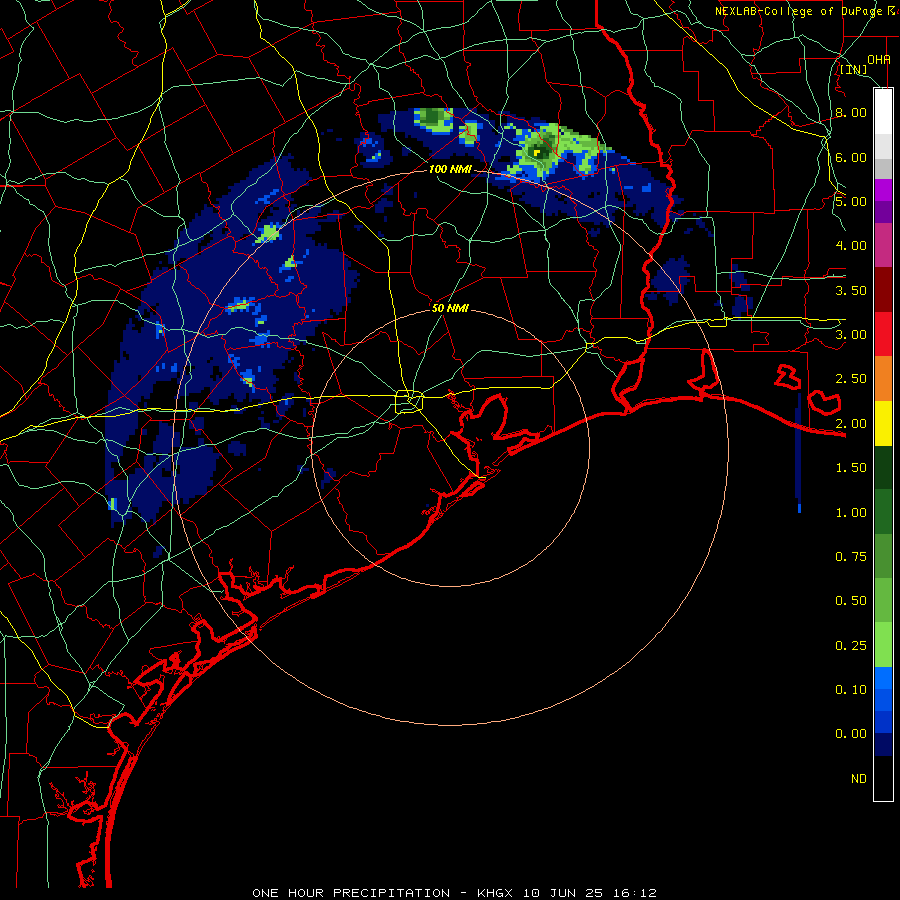Click the 100 NMI range ring label
Image resolution: width=900 pixels, height=900 pixels.
tap(450, 169)
